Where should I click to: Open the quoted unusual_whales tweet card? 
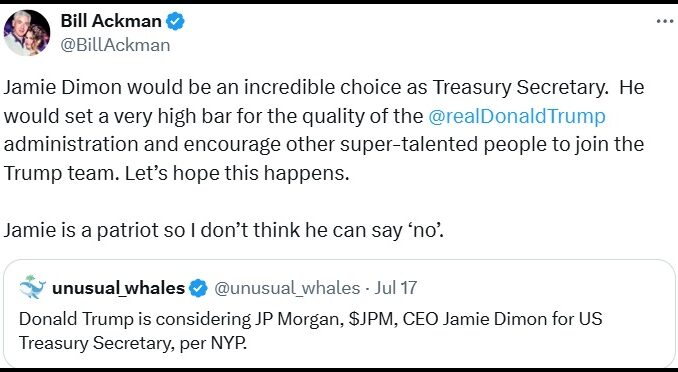tap(339, 313)
